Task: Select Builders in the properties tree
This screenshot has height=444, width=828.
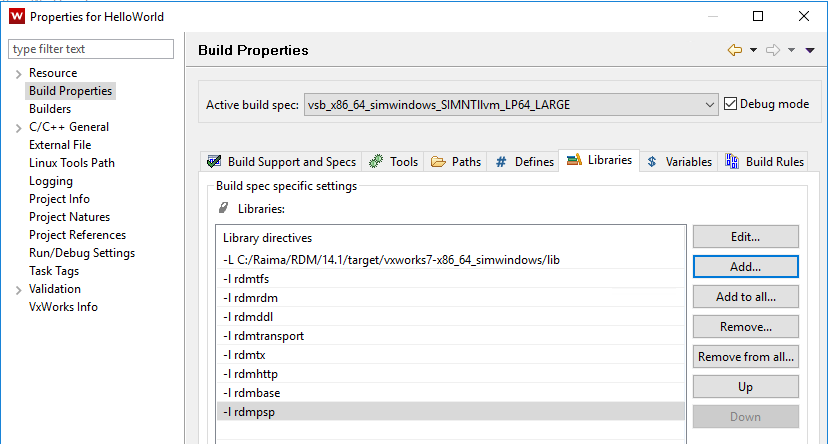Action: [x=50, y=109]
